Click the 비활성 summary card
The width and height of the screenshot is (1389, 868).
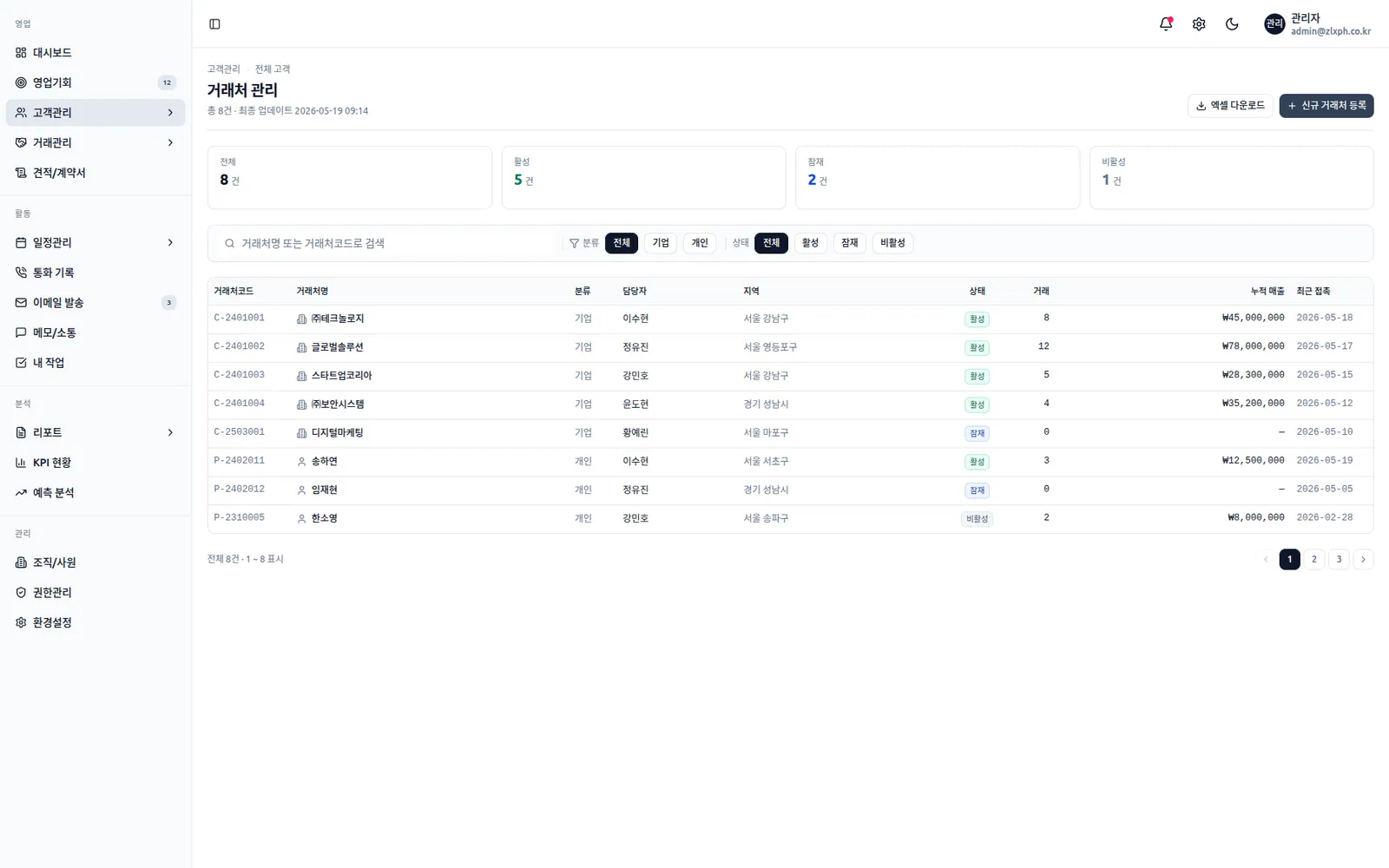[1231, 178]
